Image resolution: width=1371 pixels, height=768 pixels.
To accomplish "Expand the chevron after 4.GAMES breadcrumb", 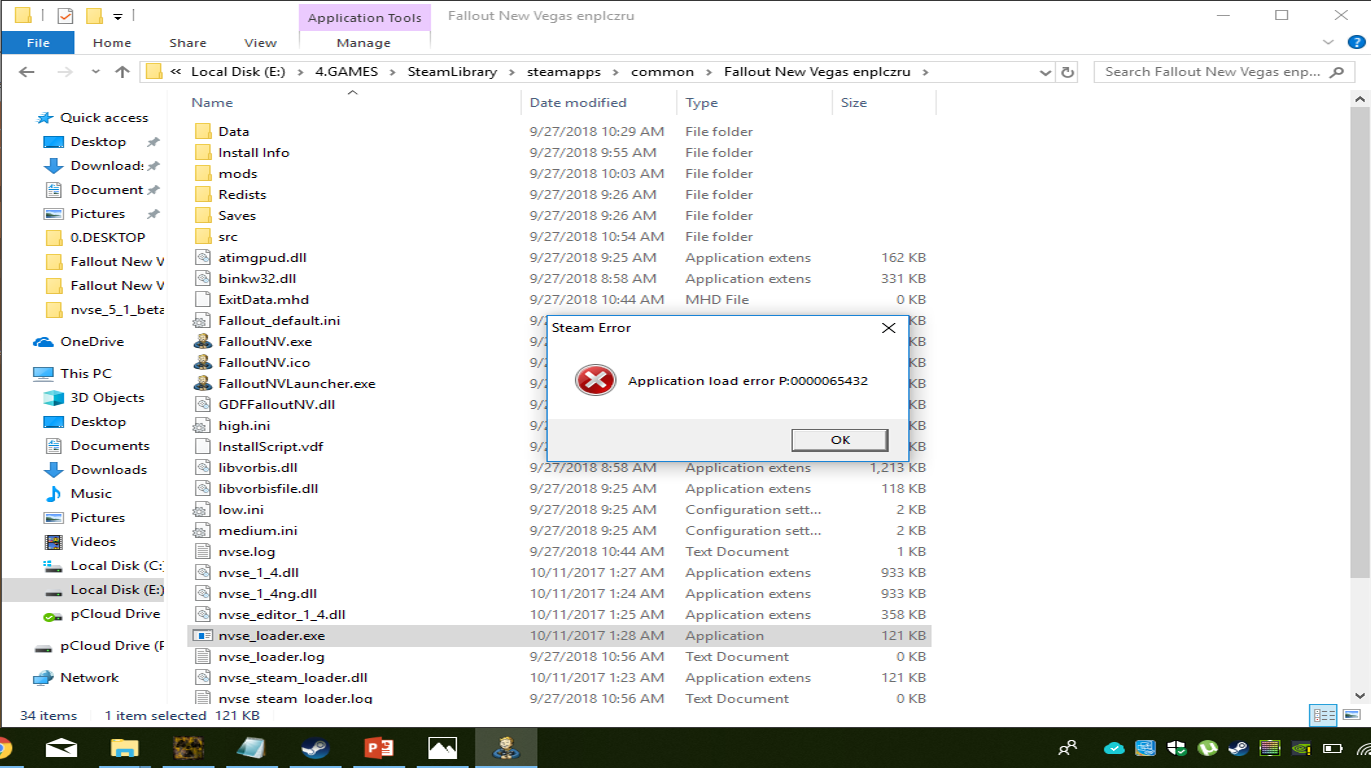I will (393, 72).
